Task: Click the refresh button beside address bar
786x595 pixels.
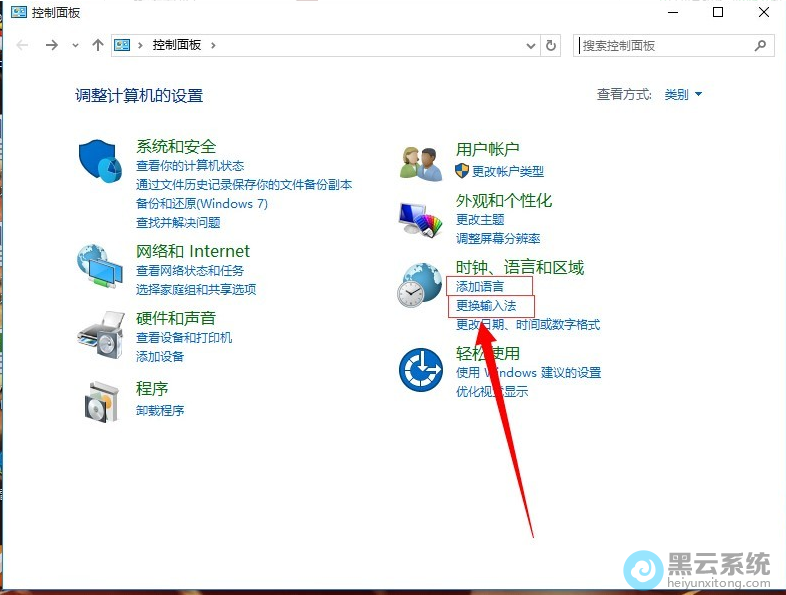Action: [551, 45]
